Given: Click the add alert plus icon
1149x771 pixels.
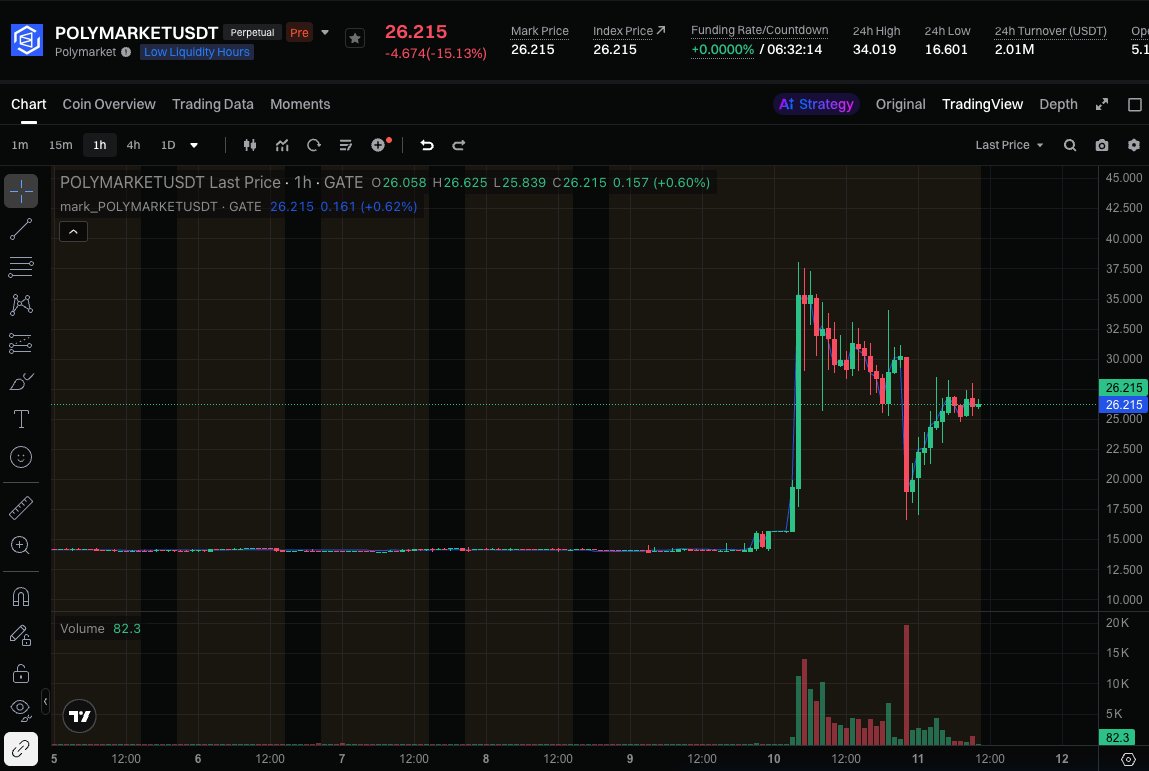Looking at the screenshot, I should click(379, 145).
